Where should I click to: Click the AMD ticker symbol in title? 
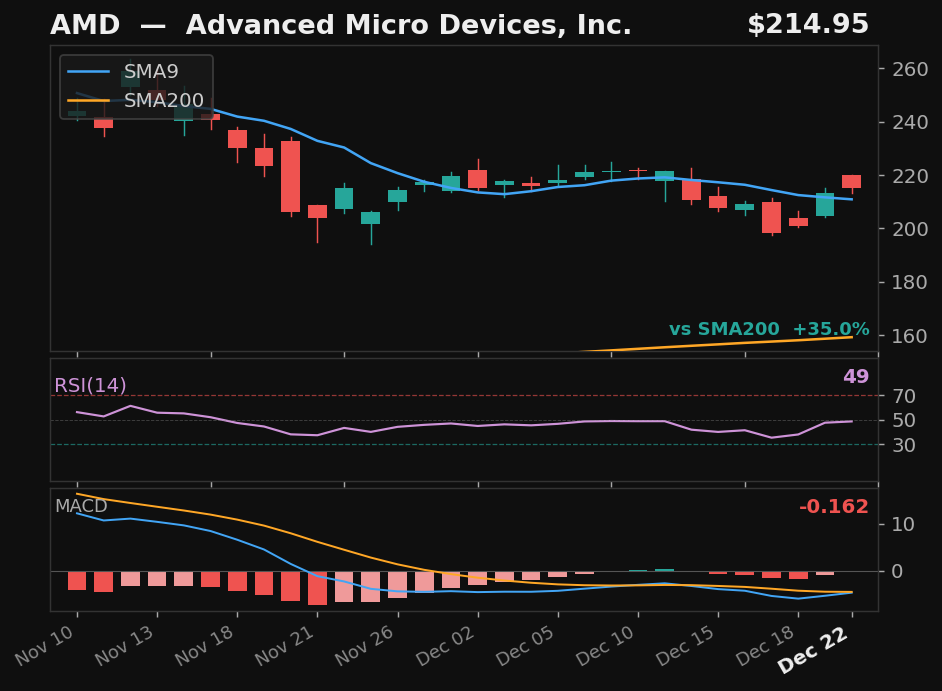85,25
